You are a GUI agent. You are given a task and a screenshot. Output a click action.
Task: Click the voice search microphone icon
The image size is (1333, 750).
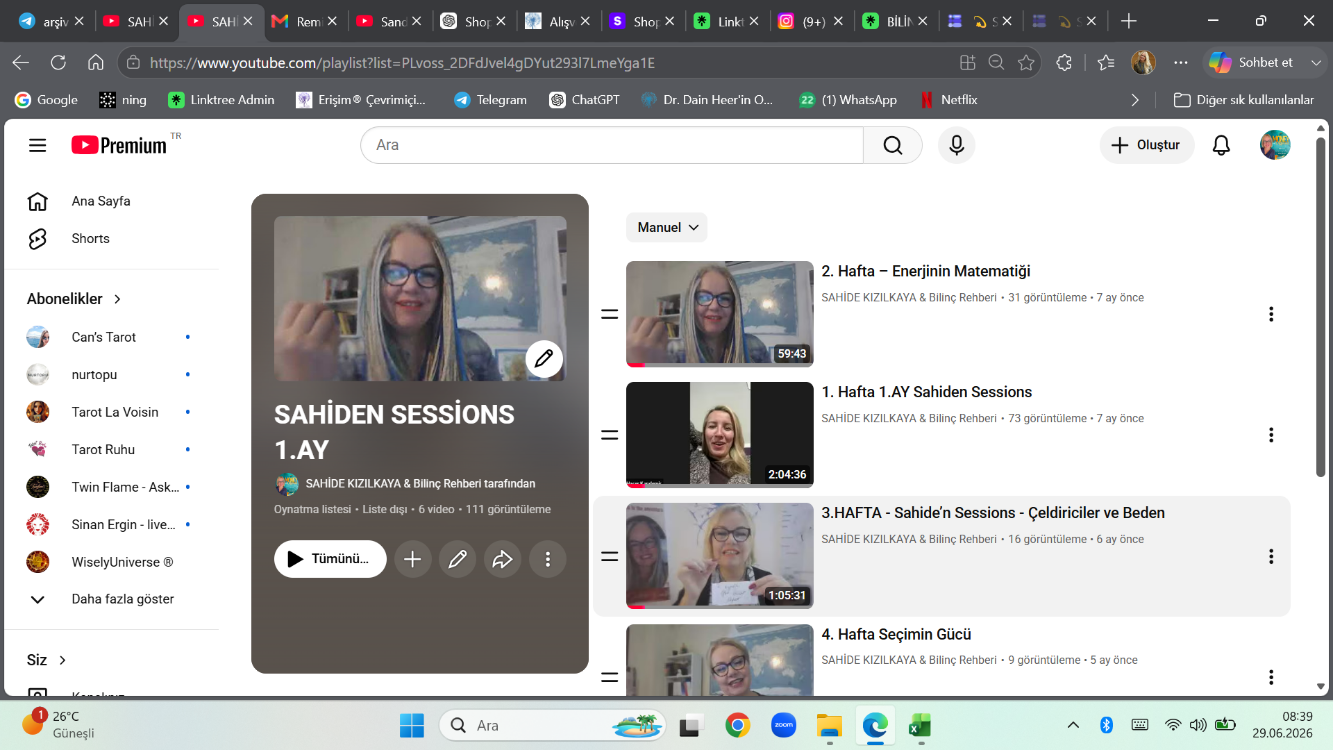click(x=956, y=145)
